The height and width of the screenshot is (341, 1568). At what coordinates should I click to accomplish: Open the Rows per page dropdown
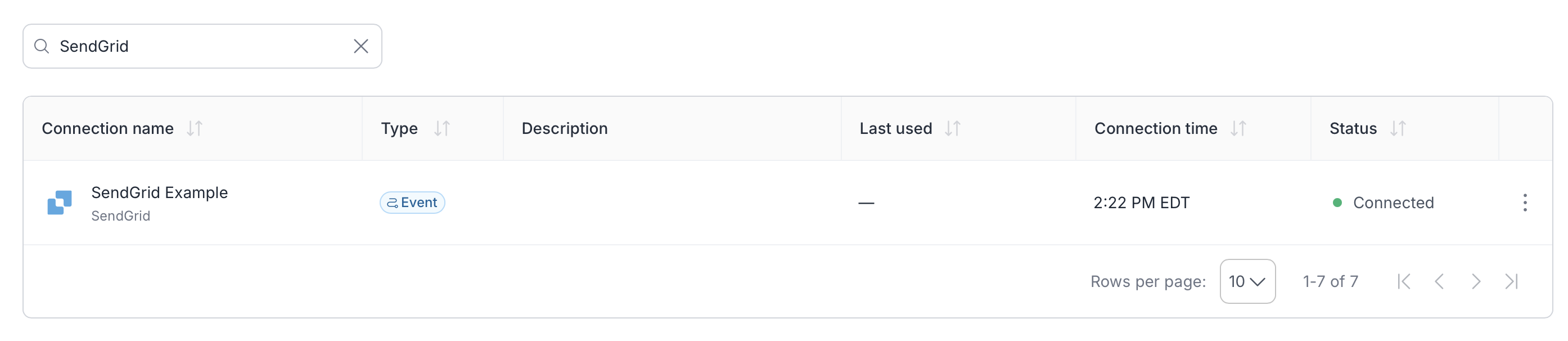click(x=1248, y=281)
